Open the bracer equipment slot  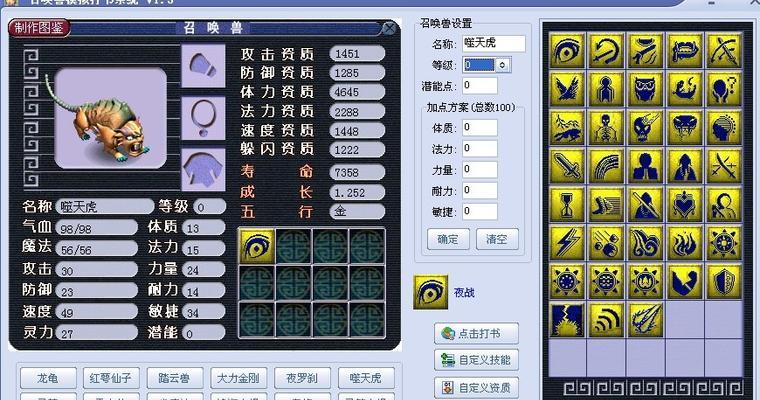coord(203,65)
